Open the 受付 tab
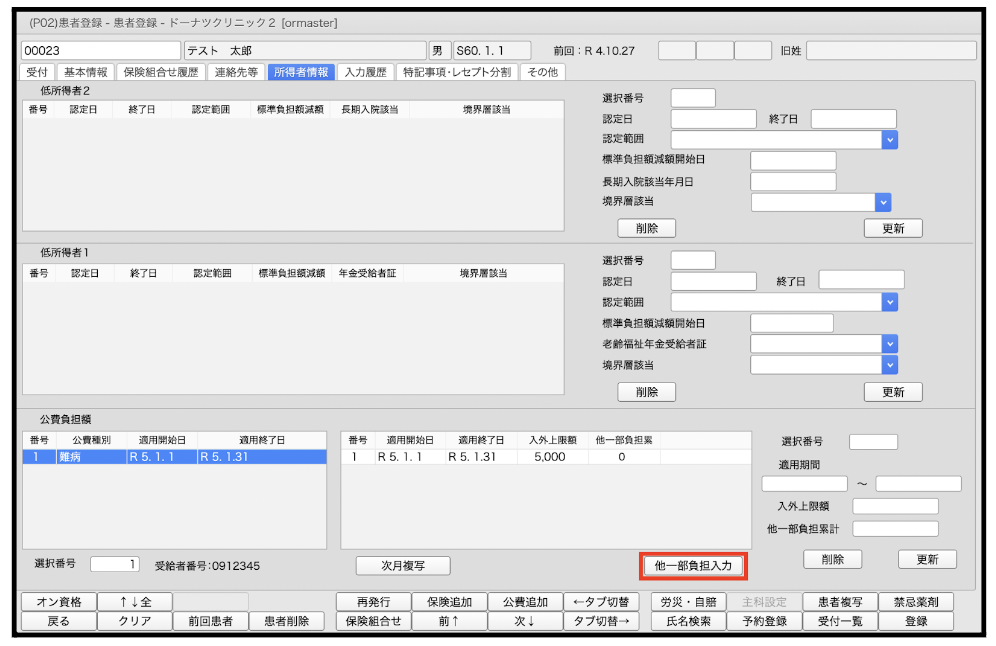This screenshot has width=996, height=646. [37, 72]
